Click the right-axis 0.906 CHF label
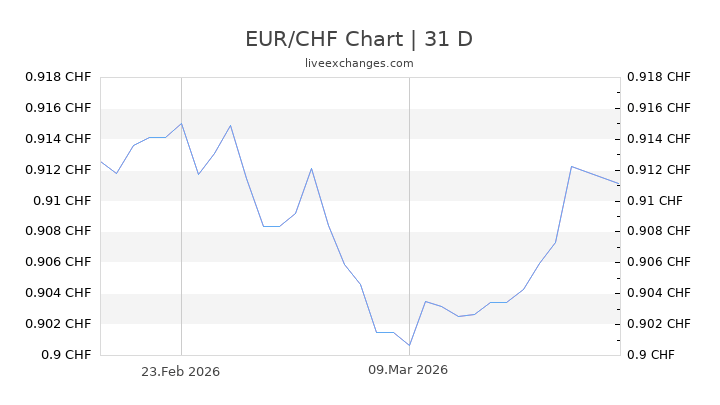This screenshot has width=720, height=405. pos(656,262)
